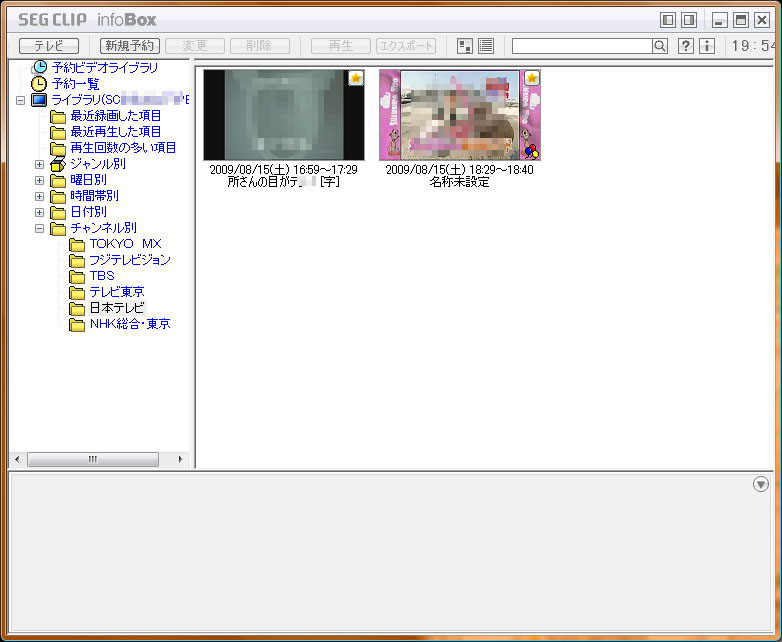Collapse the detail pane with round arrow
The image size is (782, 642).
click(x=761, y=484)
